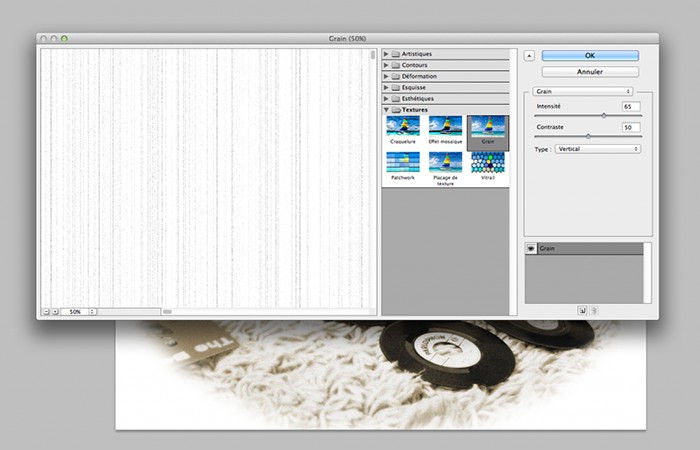Viewport: 700px width, 450px height.
Task: Click the Contraste slider handle
Action: (x=588, y=136)
